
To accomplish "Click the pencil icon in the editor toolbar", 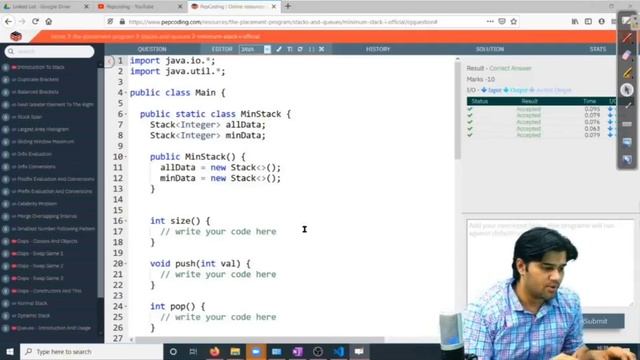I will click(x=279, y=49).
